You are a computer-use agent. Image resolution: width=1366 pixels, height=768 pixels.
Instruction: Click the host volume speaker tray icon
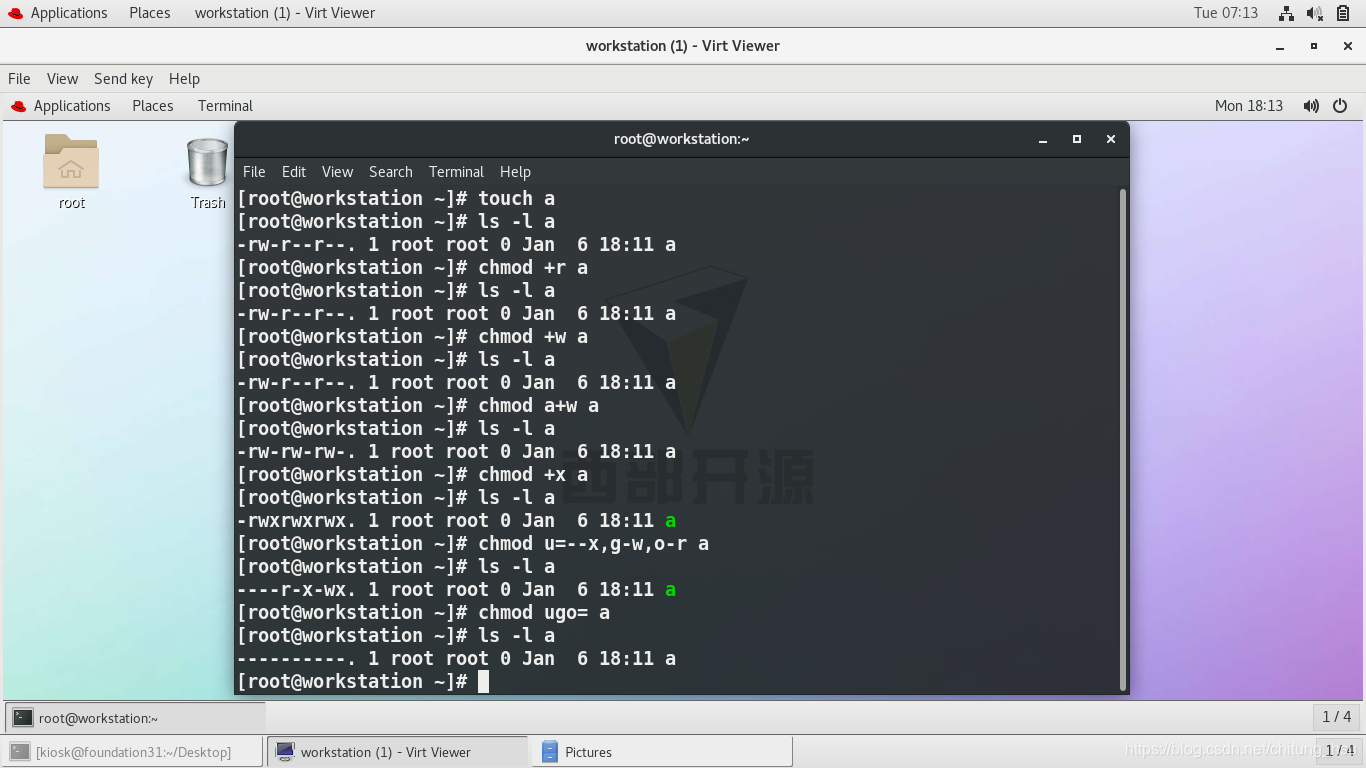tap(1315, 13)
